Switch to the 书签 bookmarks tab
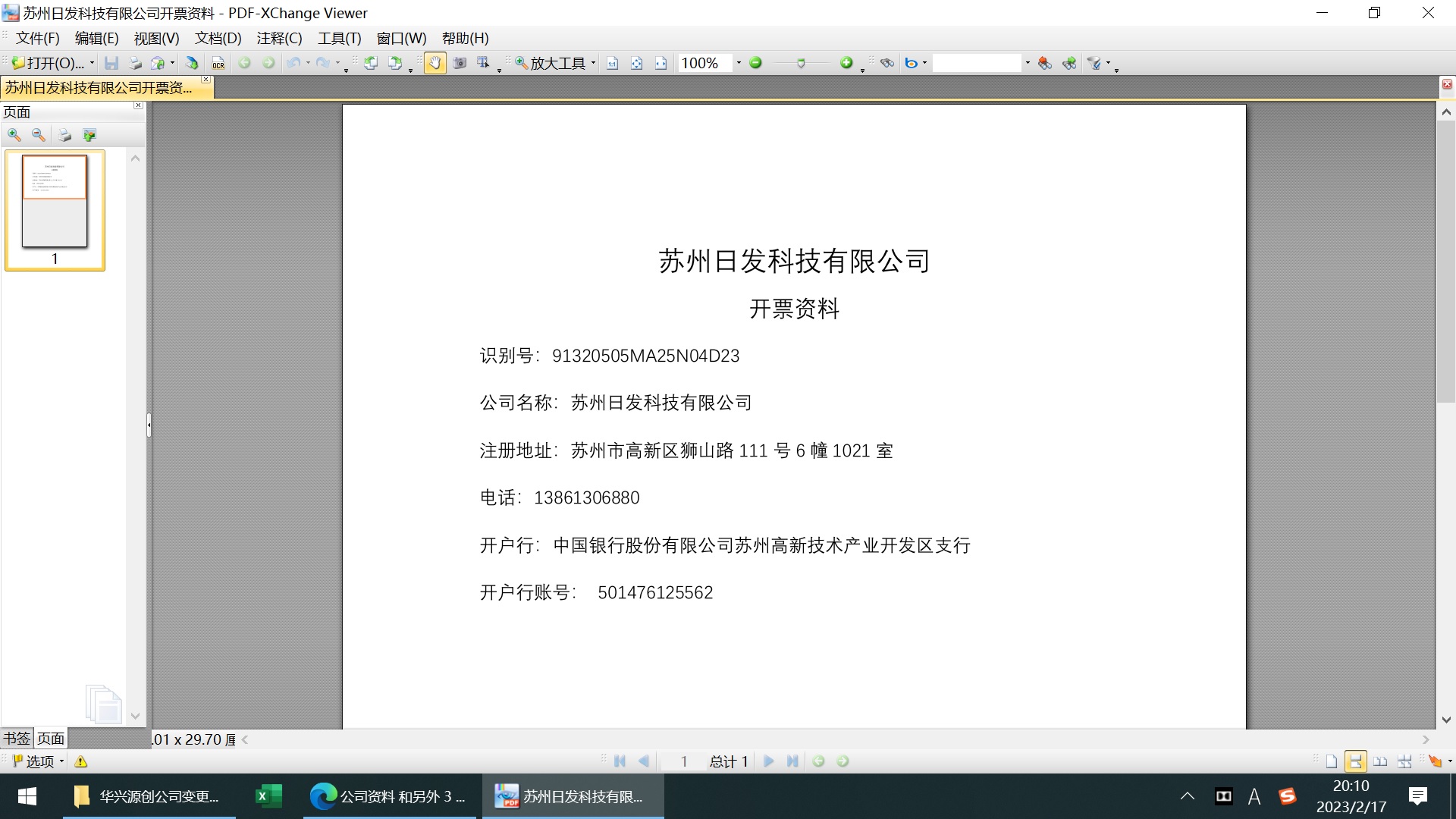The image size is (1456, 819). coord(17,739)
